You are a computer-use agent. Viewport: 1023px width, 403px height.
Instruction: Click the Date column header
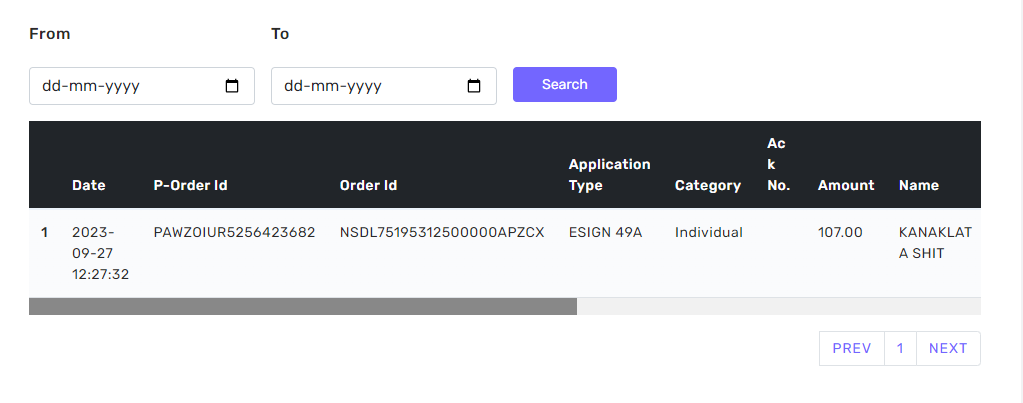coord(88,185)
